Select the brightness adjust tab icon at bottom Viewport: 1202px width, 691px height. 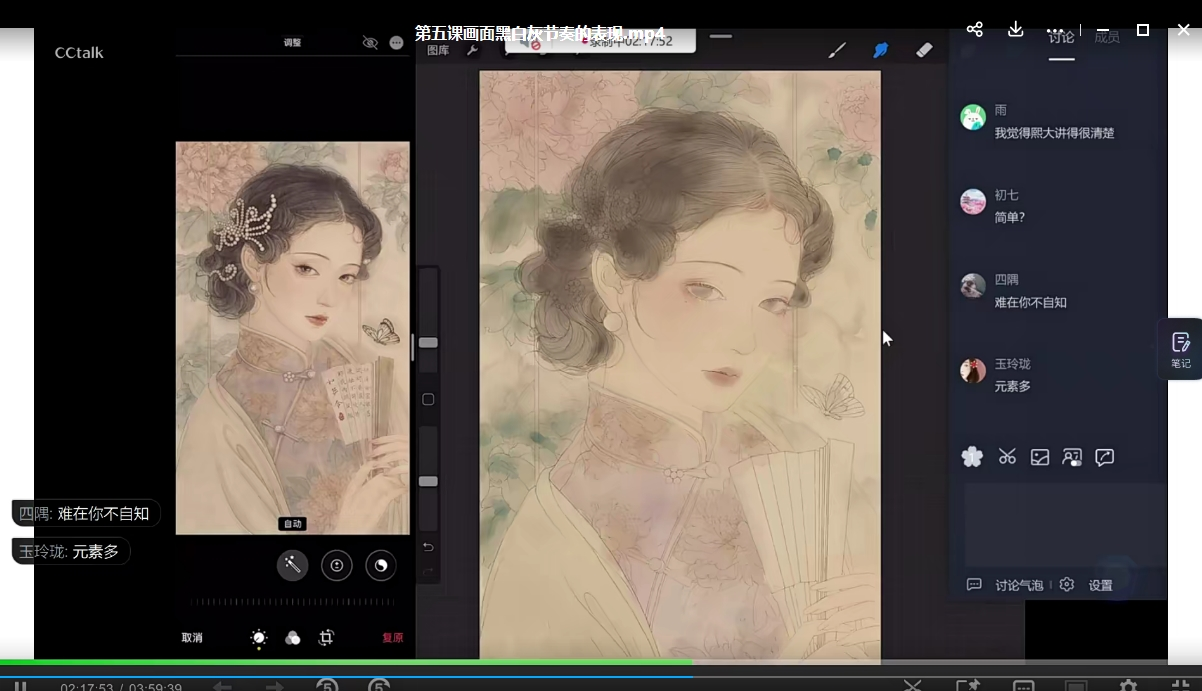click(259, 638)
